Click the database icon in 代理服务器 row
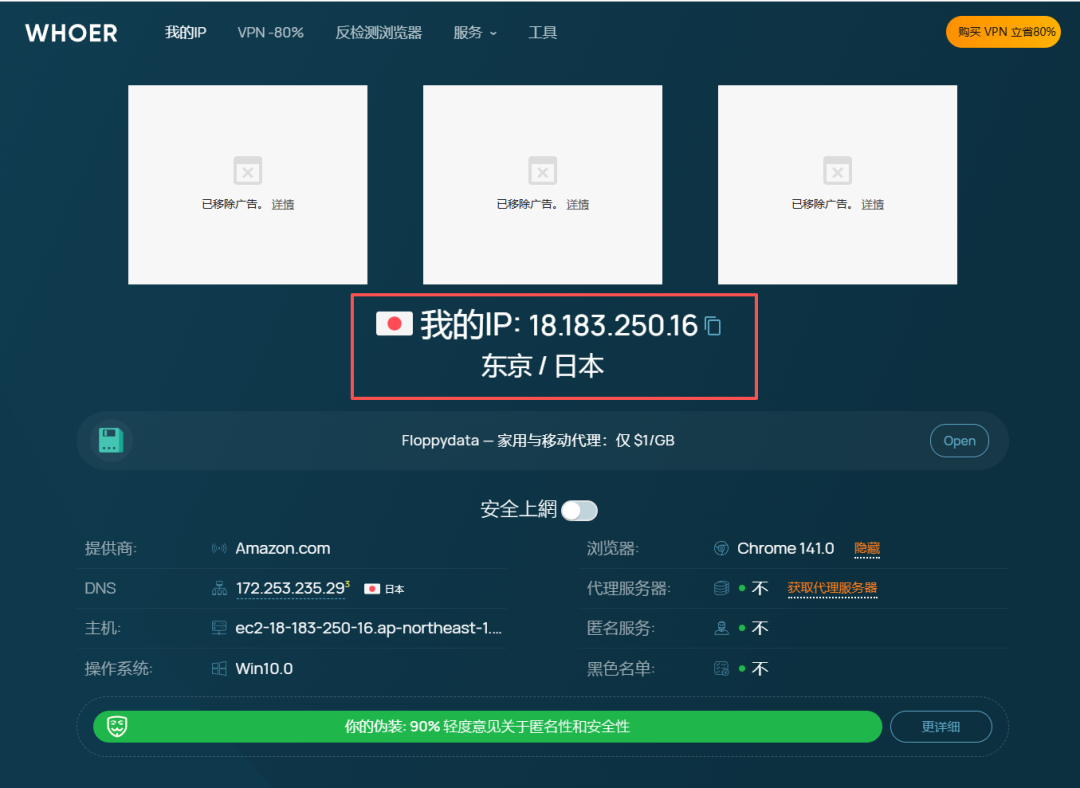 [721, 588]
